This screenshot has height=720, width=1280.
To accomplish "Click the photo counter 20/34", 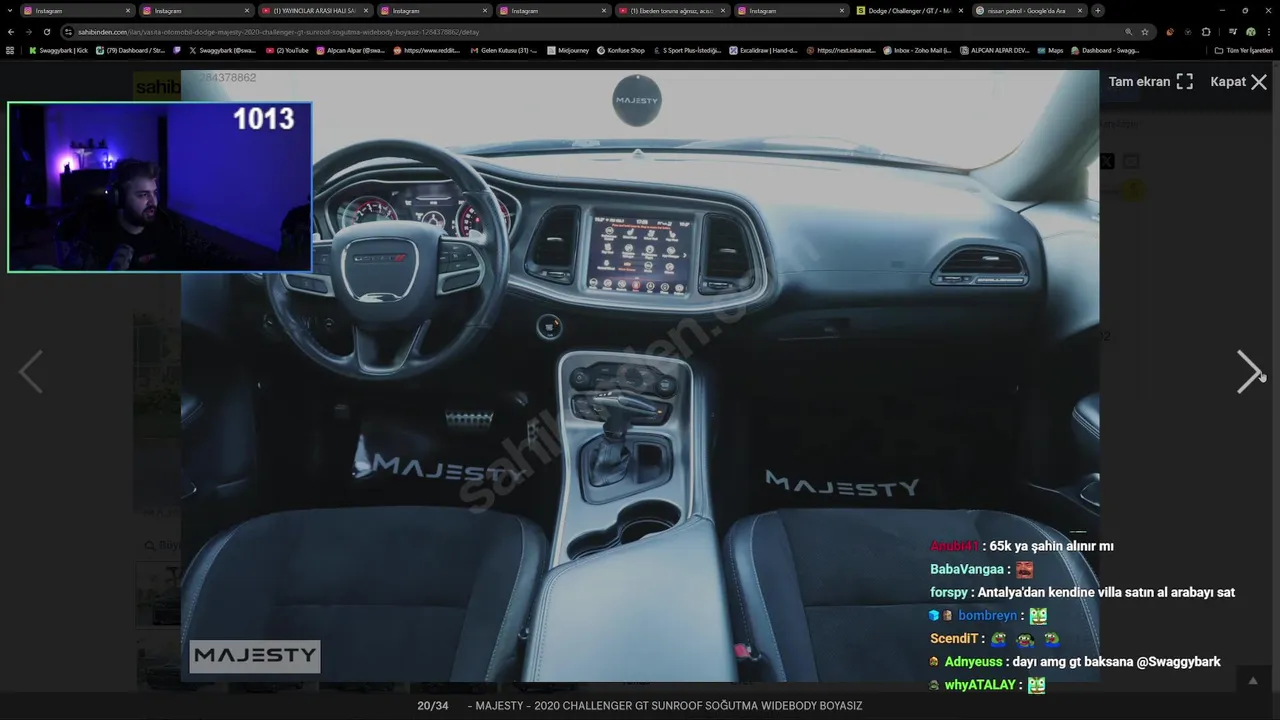I will point(433,706).
